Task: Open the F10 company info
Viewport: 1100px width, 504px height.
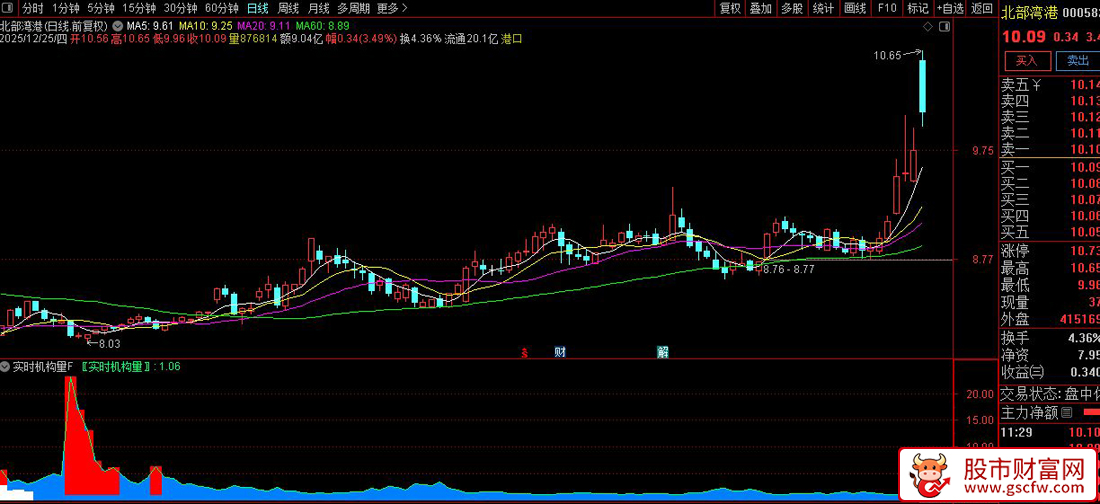Action: pos(887,8)
